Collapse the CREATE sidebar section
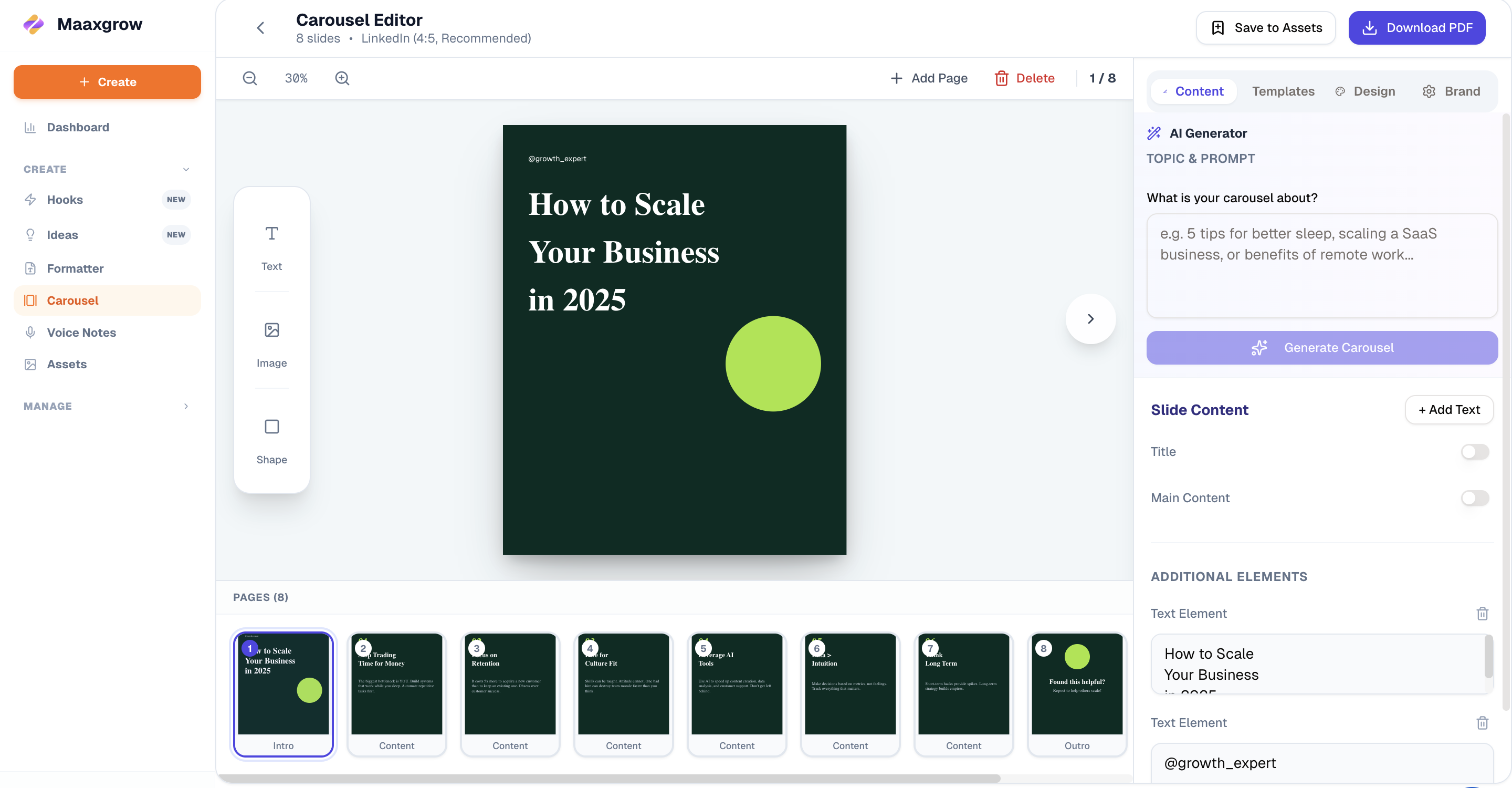This screenshot has height=788, width=1512. coord(186,169)
